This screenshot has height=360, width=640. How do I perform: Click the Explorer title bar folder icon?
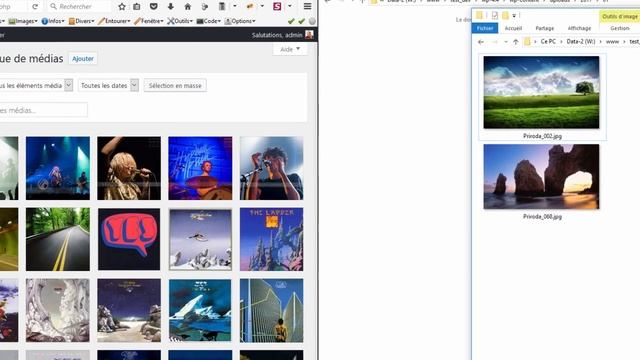tap(480, 16)
